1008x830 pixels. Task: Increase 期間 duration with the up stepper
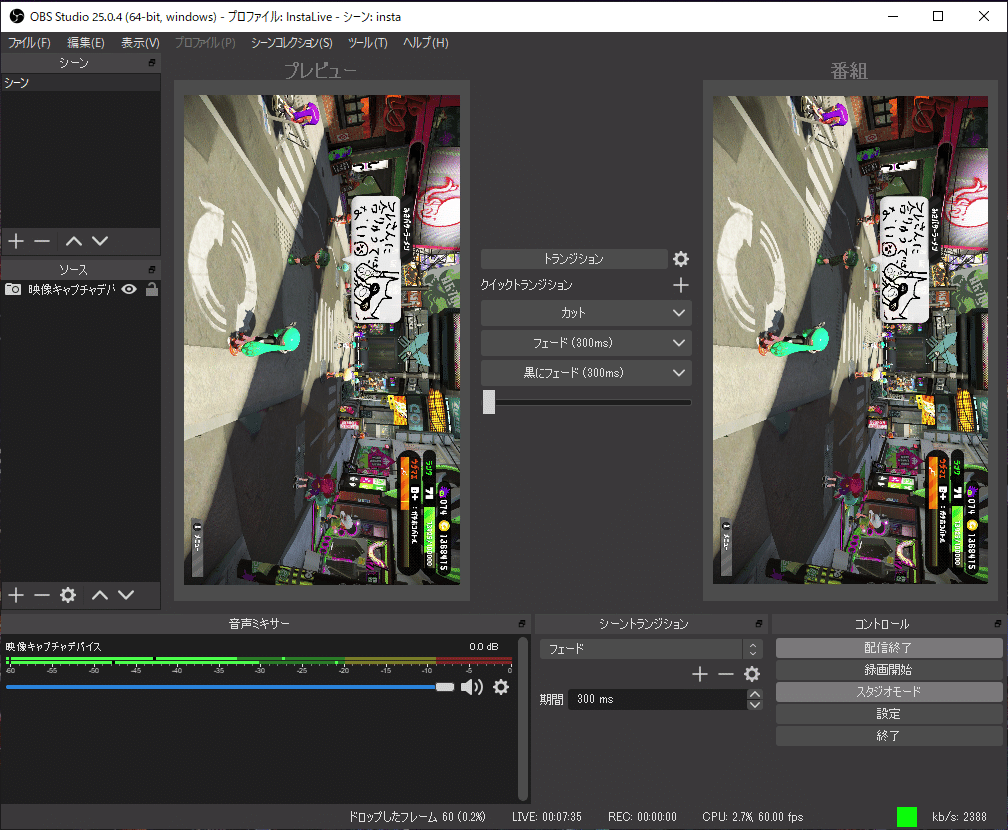[x=755, y=693]
